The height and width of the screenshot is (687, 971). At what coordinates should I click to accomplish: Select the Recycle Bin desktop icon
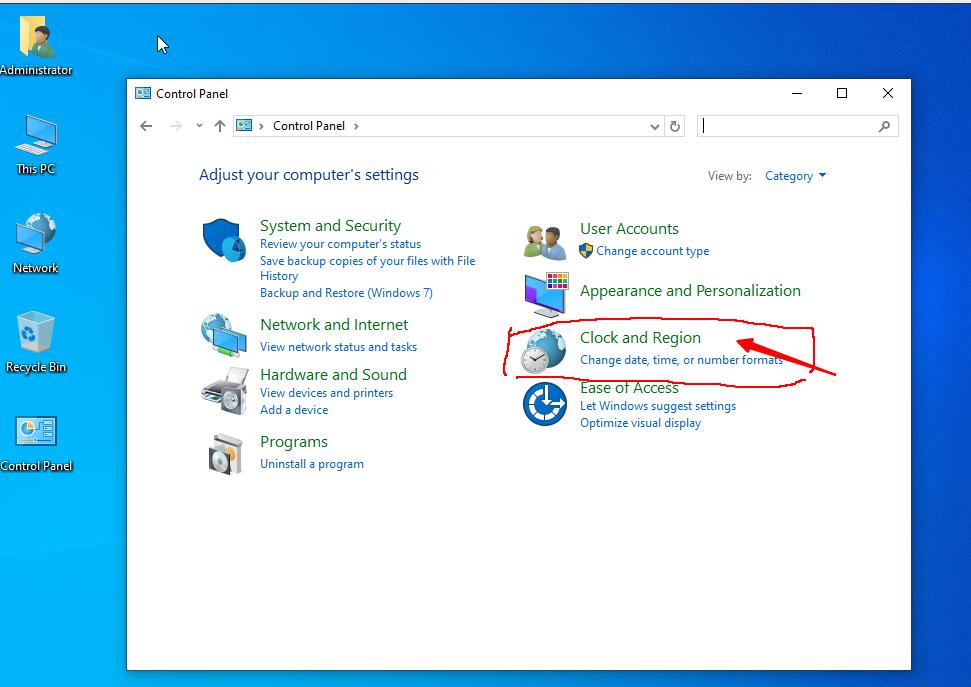click(x=36, y=332)
